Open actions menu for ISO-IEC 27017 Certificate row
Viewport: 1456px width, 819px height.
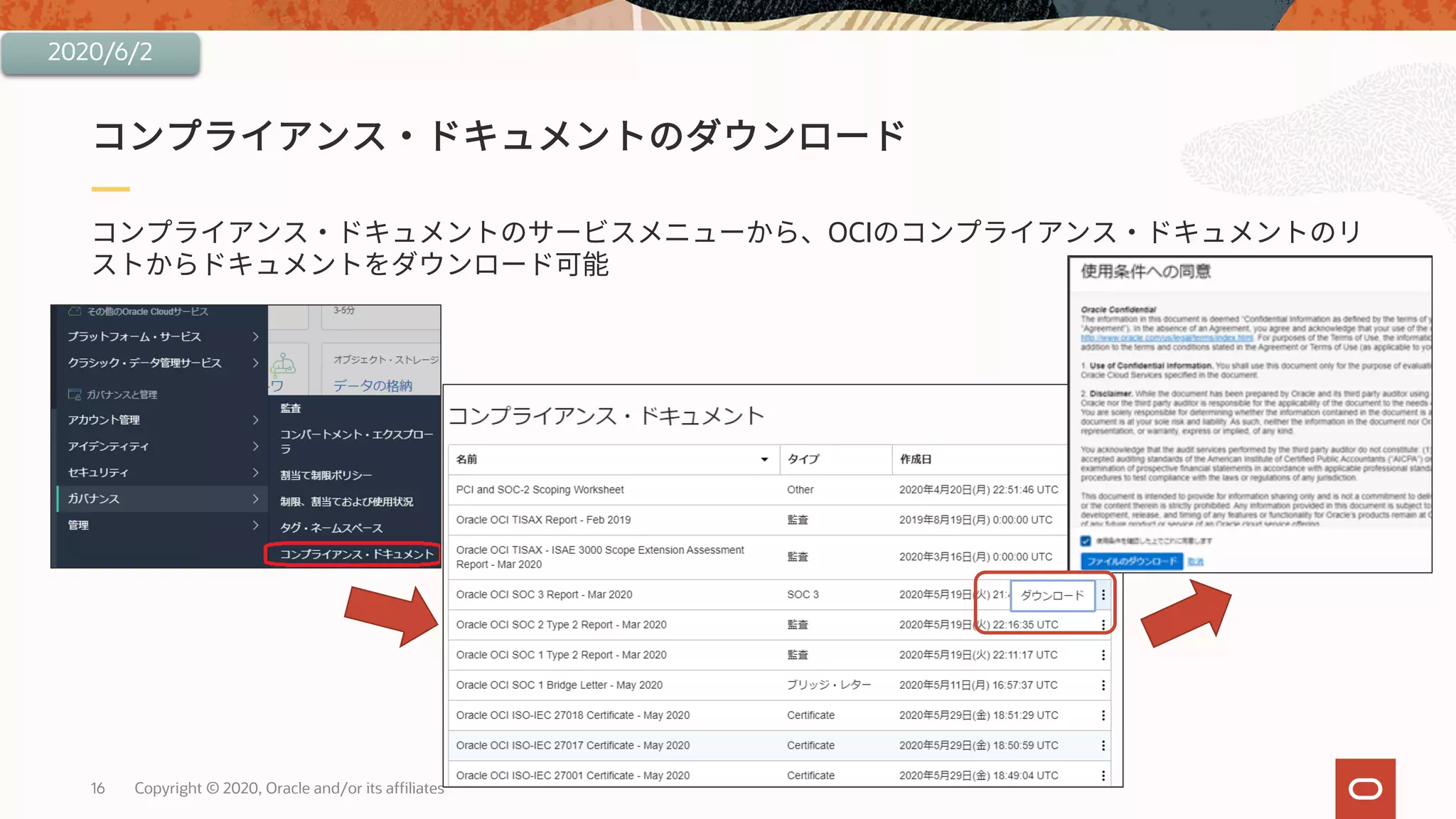click(1103, 746)
